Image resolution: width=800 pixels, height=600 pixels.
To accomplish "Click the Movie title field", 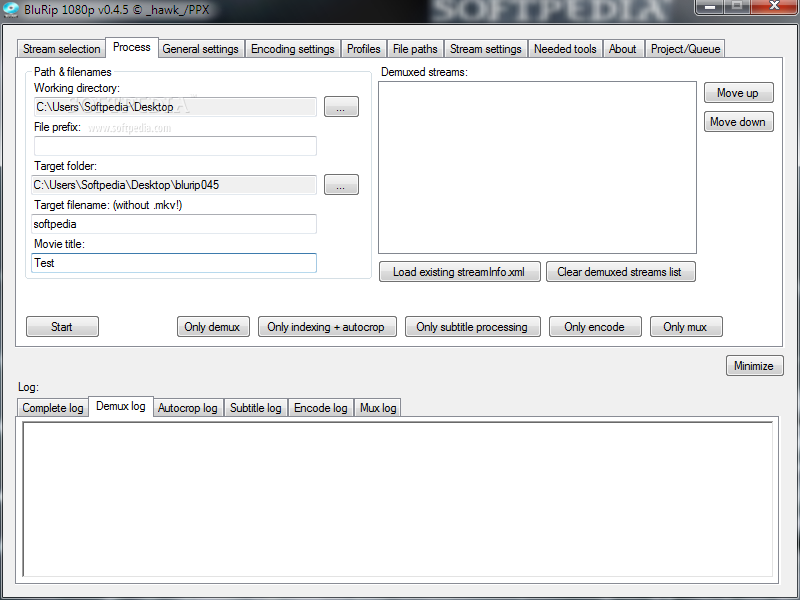I will coord(174,263).
